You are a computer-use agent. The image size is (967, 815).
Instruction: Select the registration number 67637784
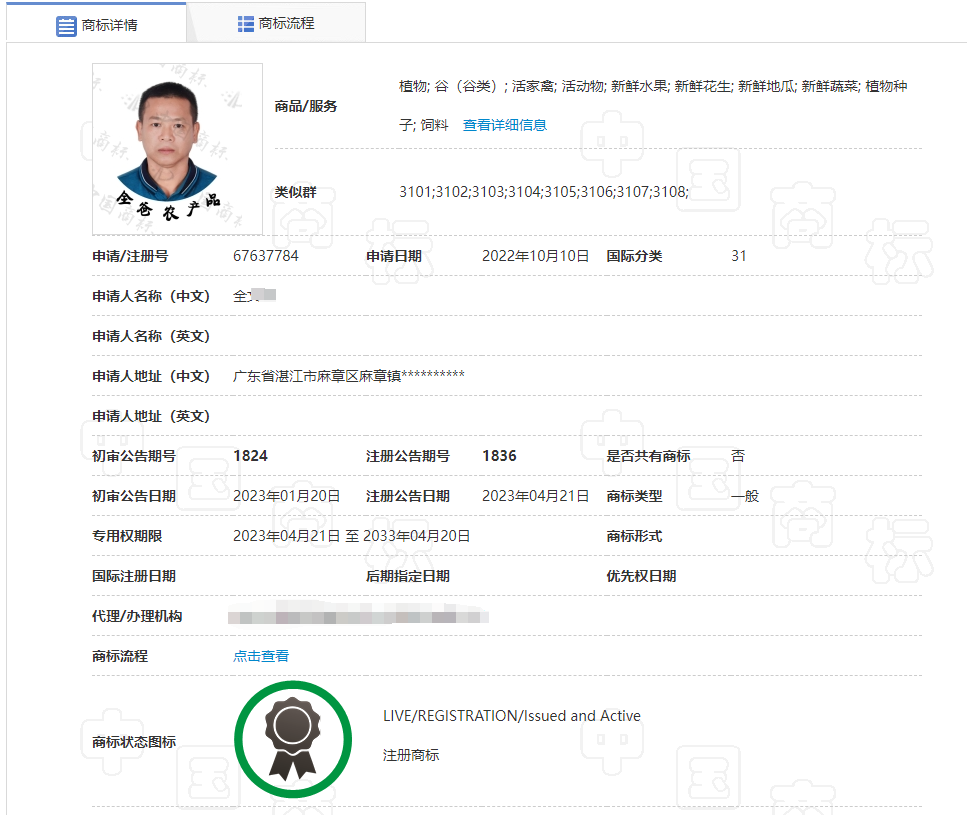[266, 256]
